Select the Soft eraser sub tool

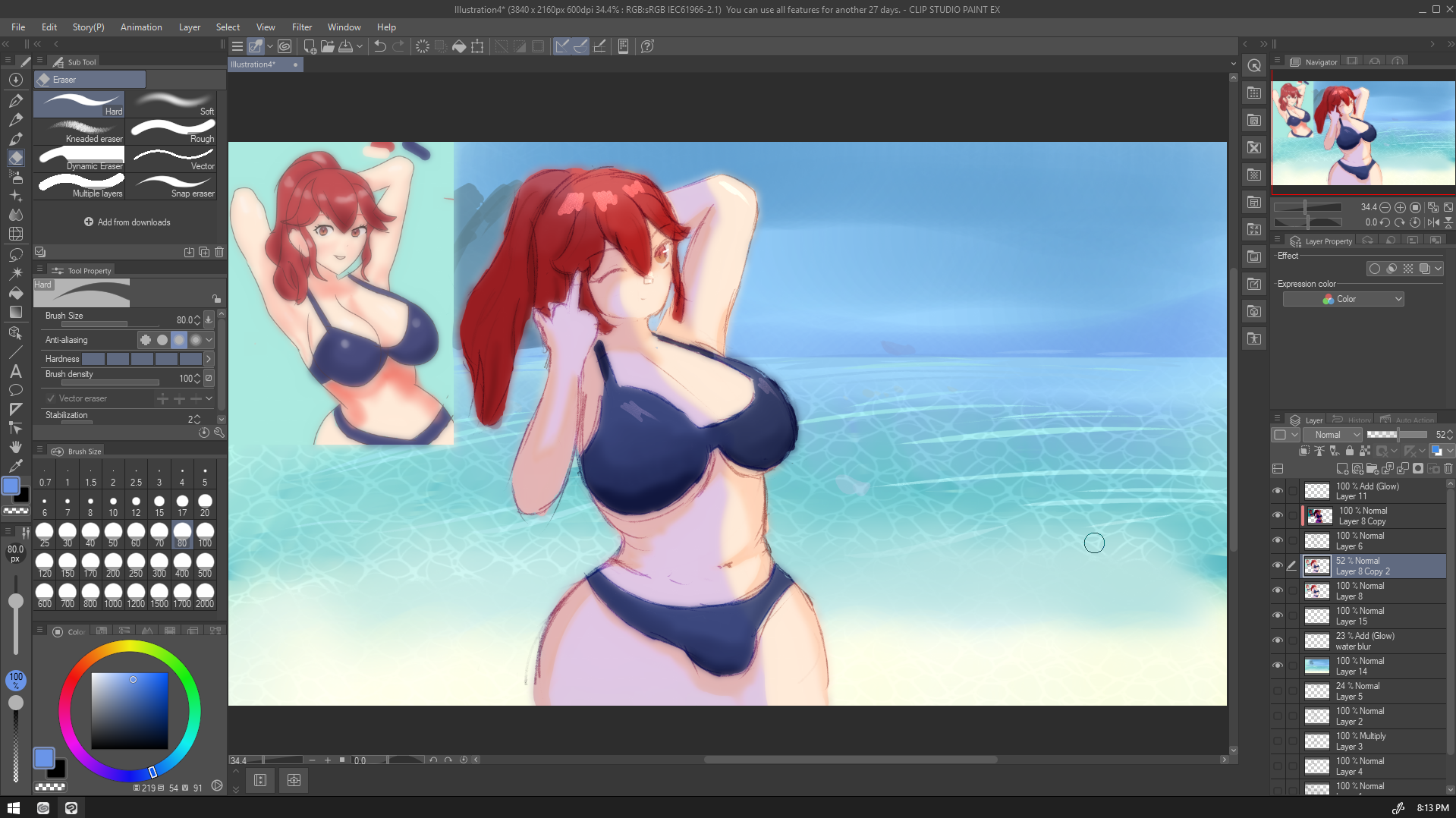[171, 105]
